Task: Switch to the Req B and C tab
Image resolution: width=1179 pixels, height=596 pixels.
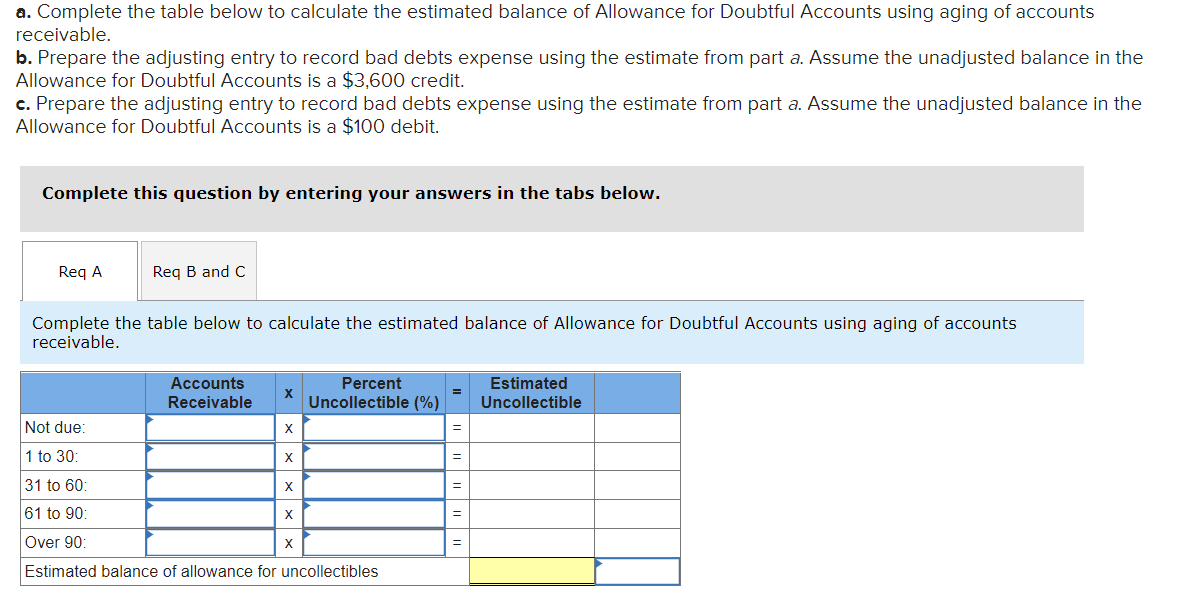Action: click(x=198, y=270)
